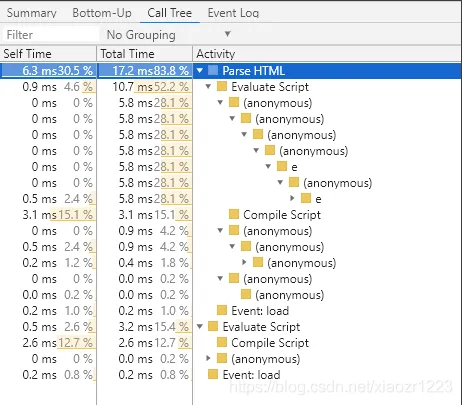Collapse the Parse HTML tree node
462x405 pixels.
click(200, 70)
